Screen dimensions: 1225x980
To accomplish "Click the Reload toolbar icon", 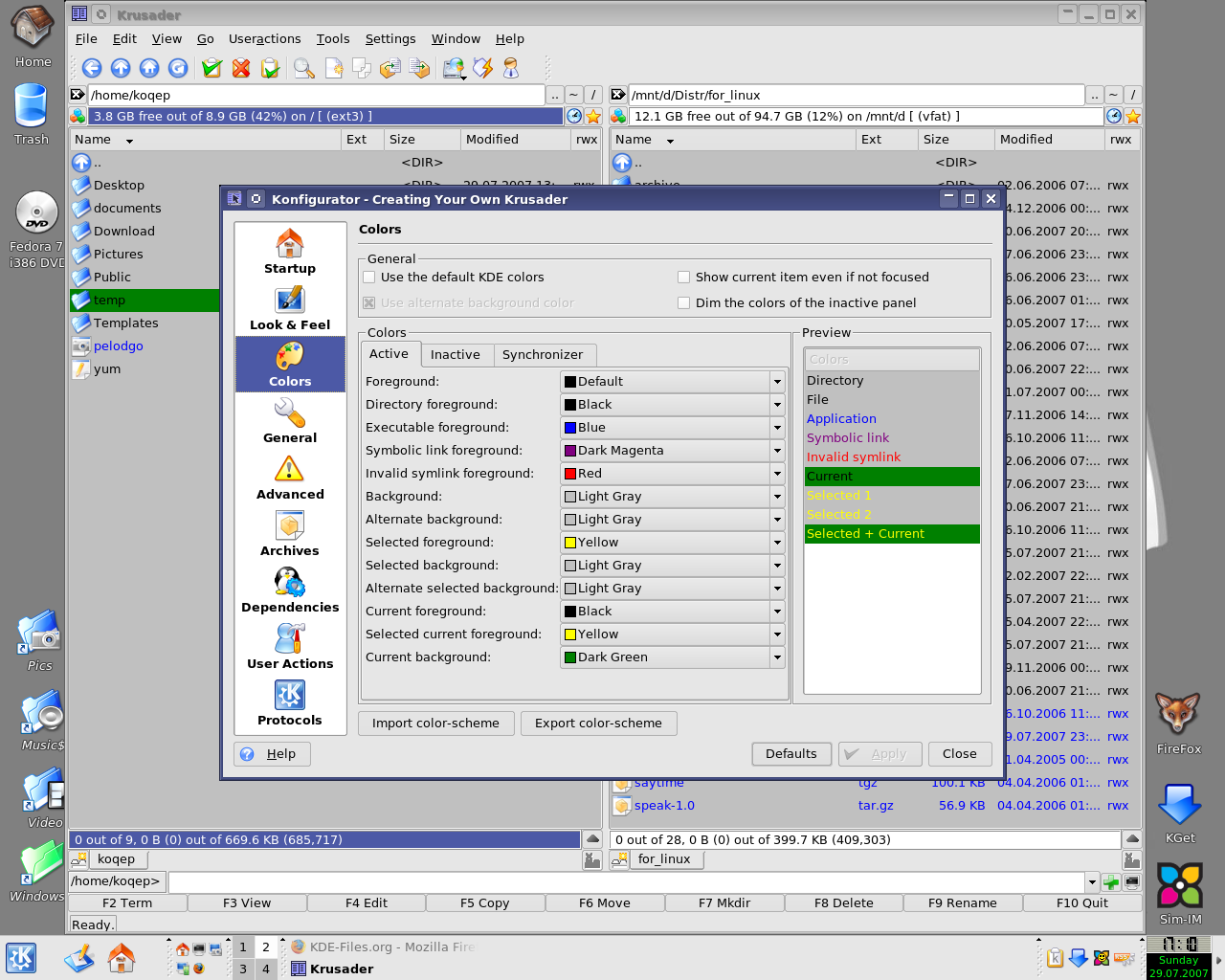I will pyautogui.click(x=178, y=67).
